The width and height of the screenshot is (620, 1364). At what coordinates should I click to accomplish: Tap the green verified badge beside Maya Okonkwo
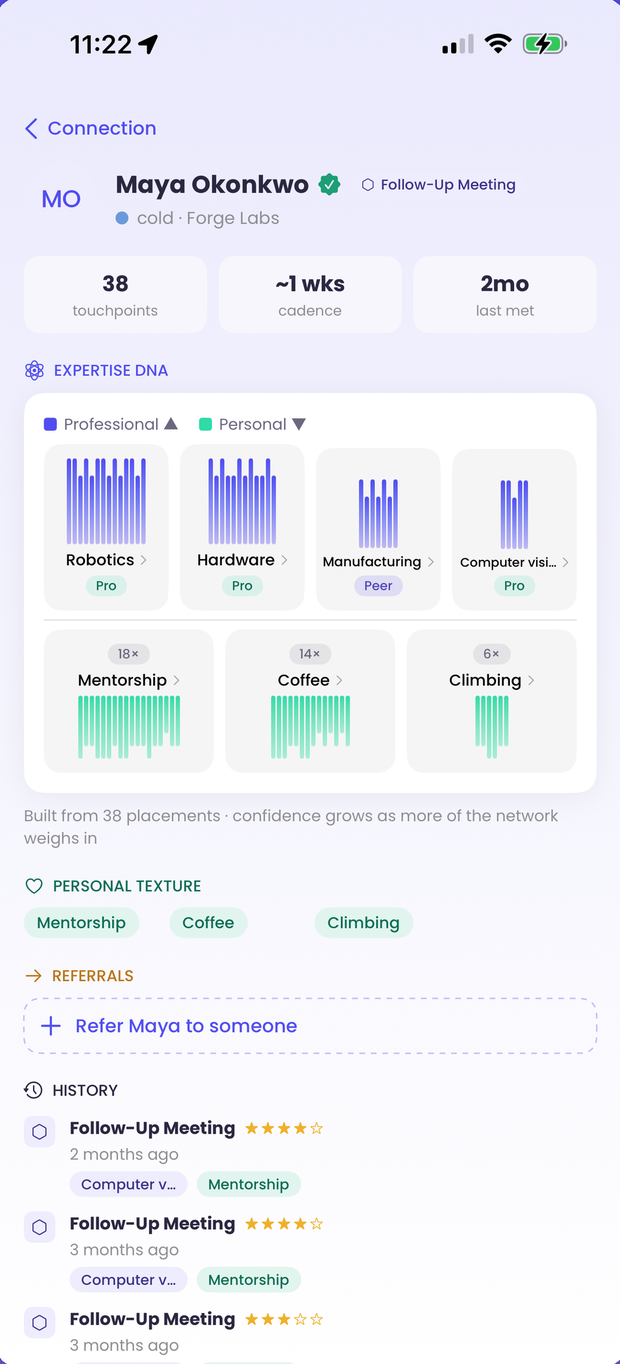coord(329,184)
